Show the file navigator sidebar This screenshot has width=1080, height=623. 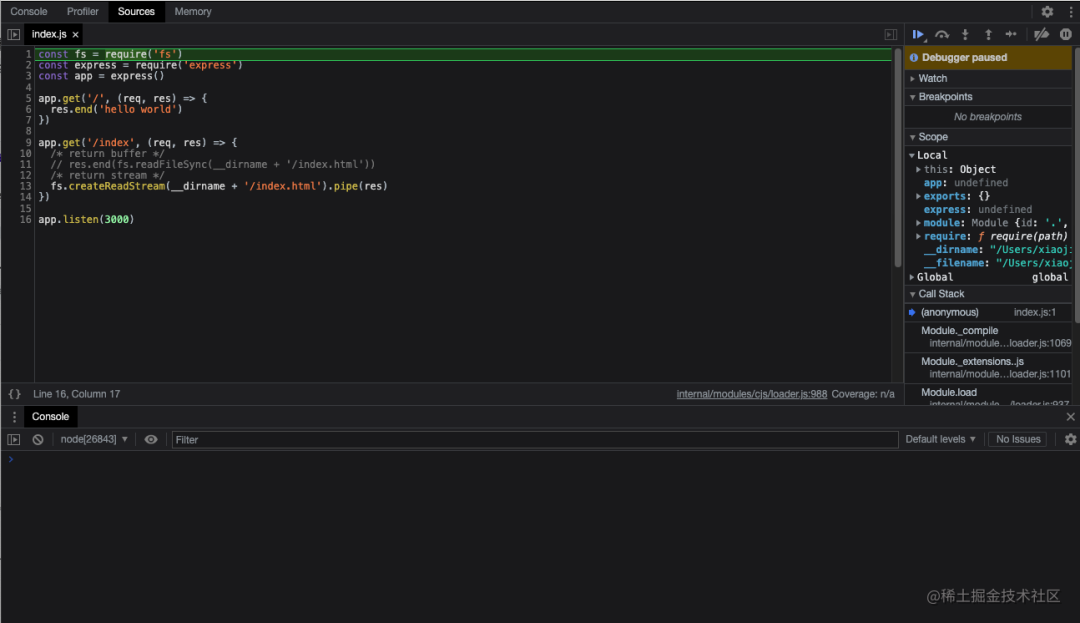[13, 34]
